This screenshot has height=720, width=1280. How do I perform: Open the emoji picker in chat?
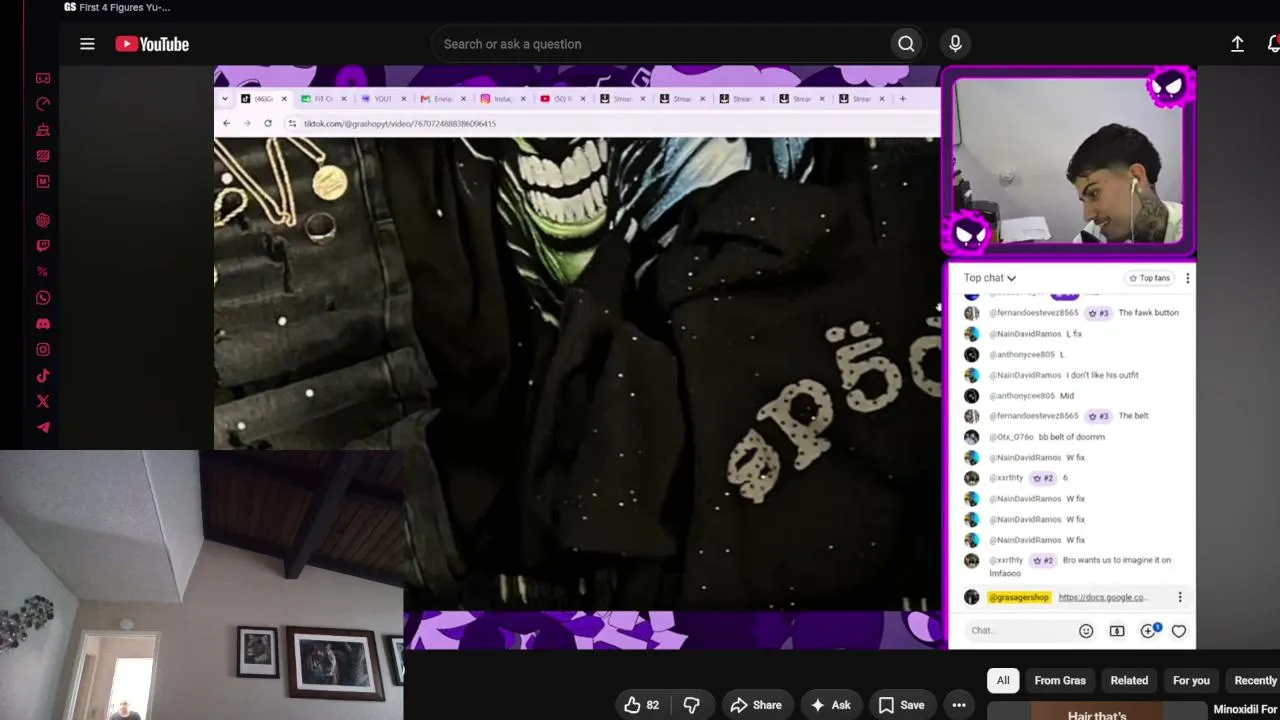click(1086, 631)
